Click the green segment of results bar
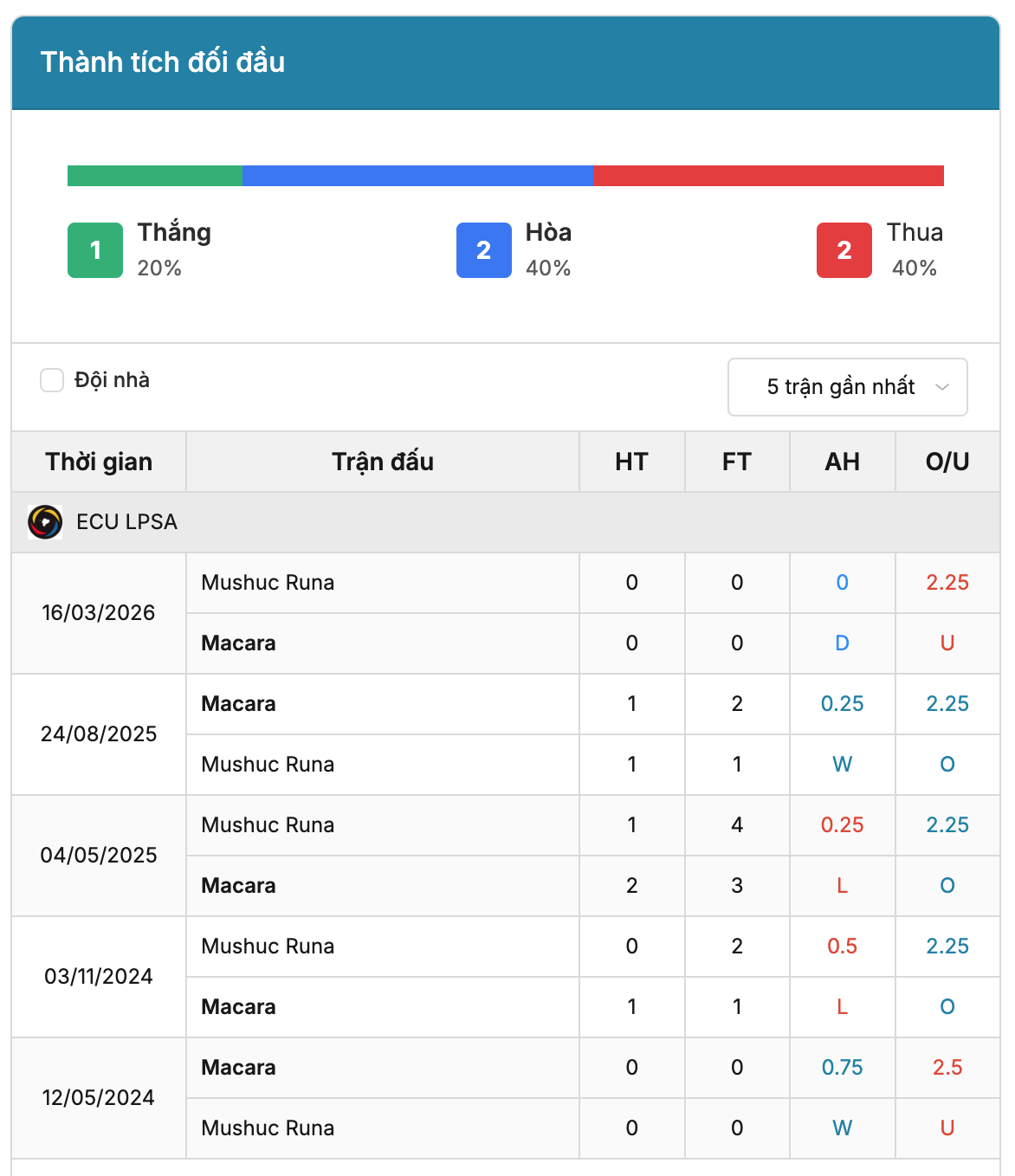This screenshot has width=1015, height=1176. 155,176
